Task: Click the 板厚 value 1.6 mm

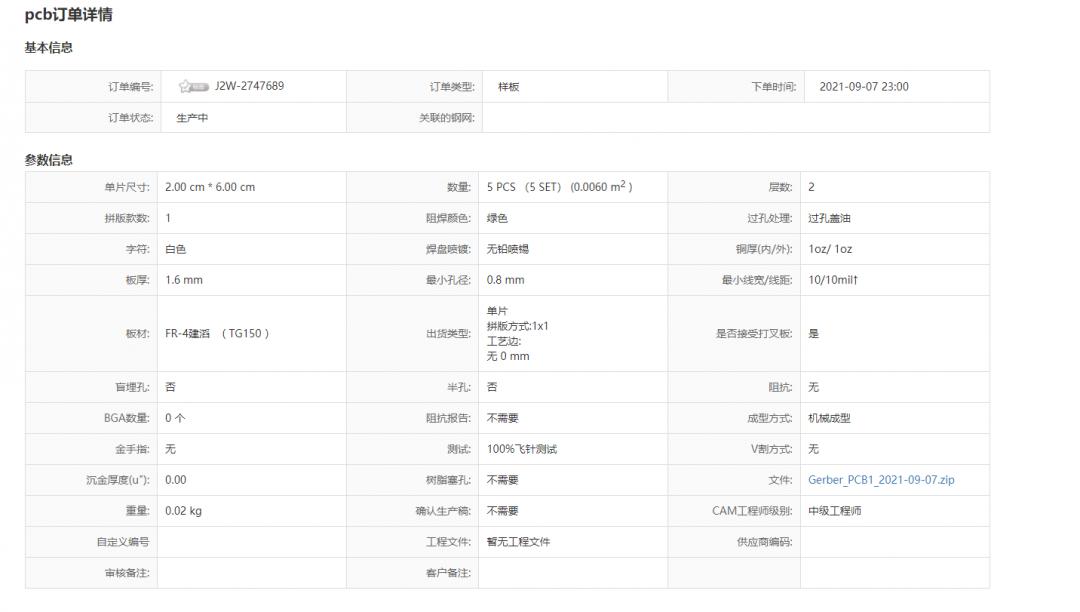Action: [184, 279]
